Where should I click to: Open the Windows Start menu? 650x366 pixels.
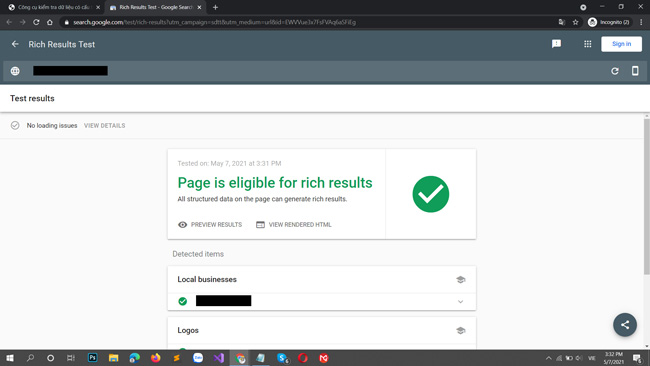coord(10,358)
